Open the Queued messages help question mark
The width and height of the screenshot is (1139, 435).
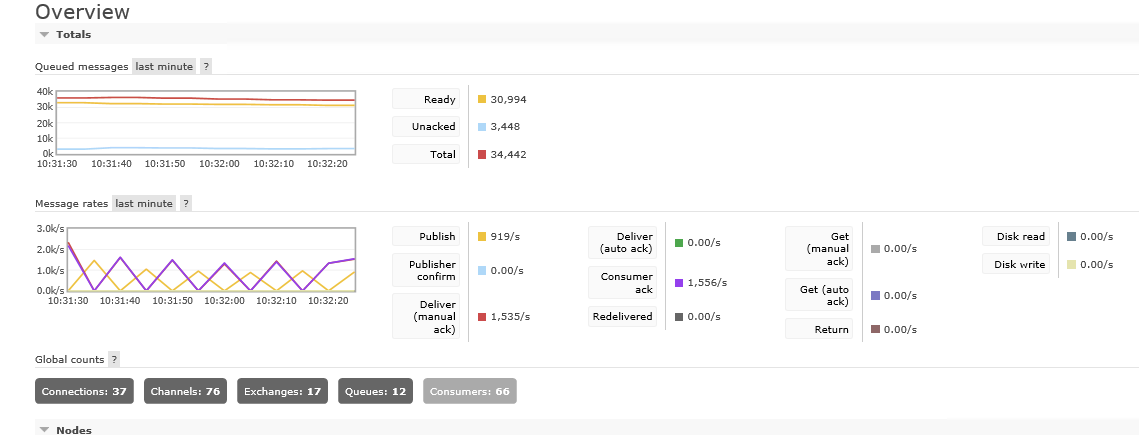click(x=206, y=66)
